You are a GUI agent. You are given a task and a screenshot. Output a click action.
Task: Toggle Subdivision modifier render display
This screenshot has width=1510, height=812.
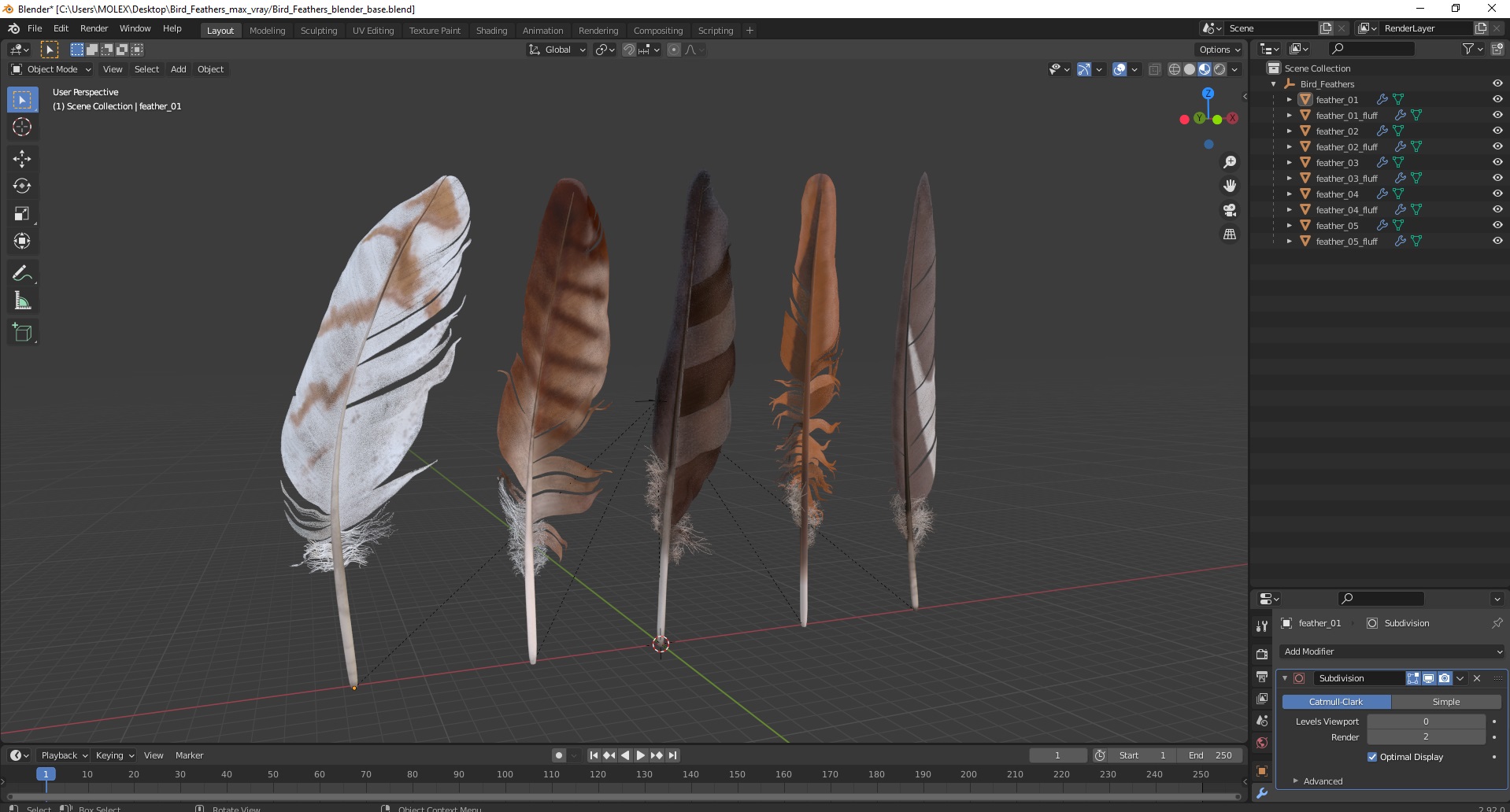point(1445,678)
